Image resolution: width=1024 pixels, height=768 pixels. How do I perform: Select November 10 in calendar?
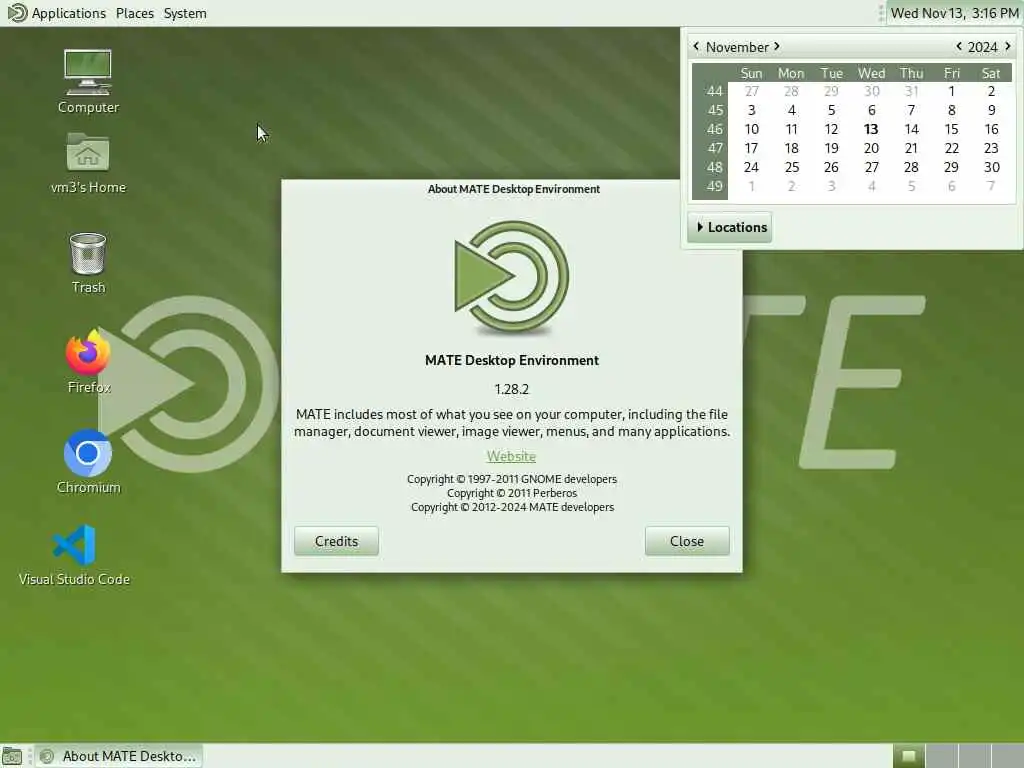(752, 129)
